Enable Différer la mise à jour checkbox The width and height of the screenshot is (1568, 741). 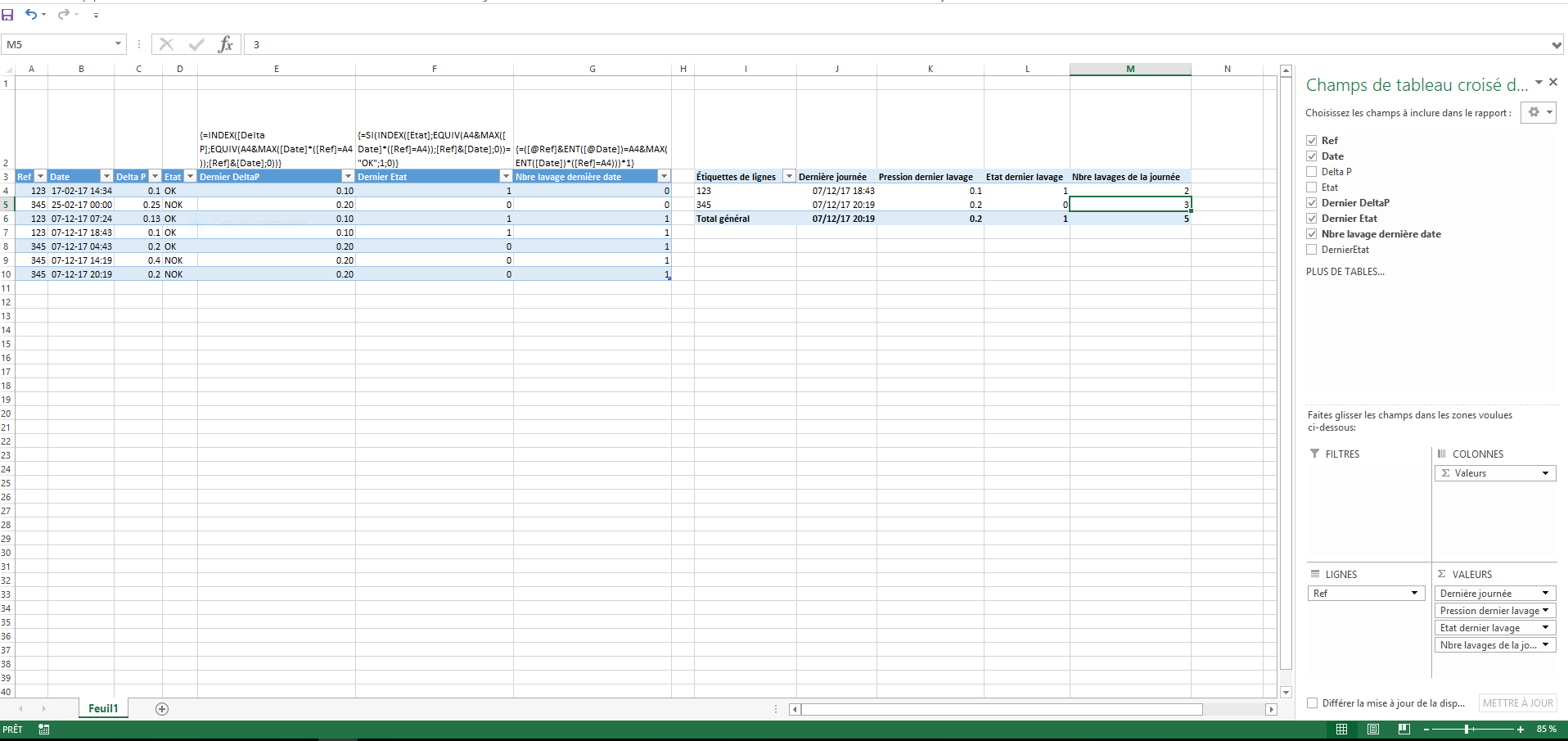[1313, 703]
